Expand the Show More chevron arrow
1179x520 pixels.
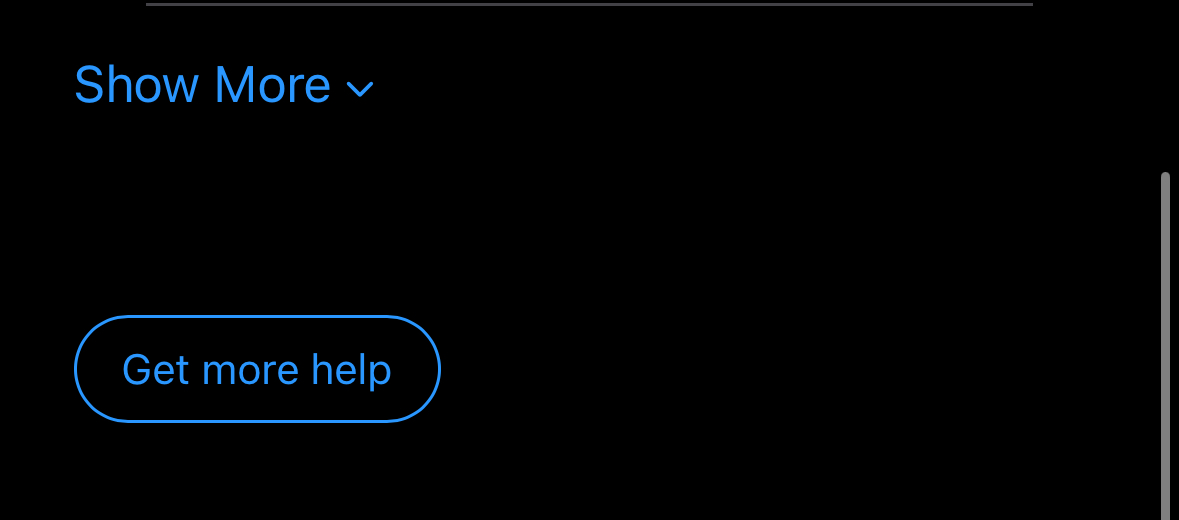[x=360, y=90]
